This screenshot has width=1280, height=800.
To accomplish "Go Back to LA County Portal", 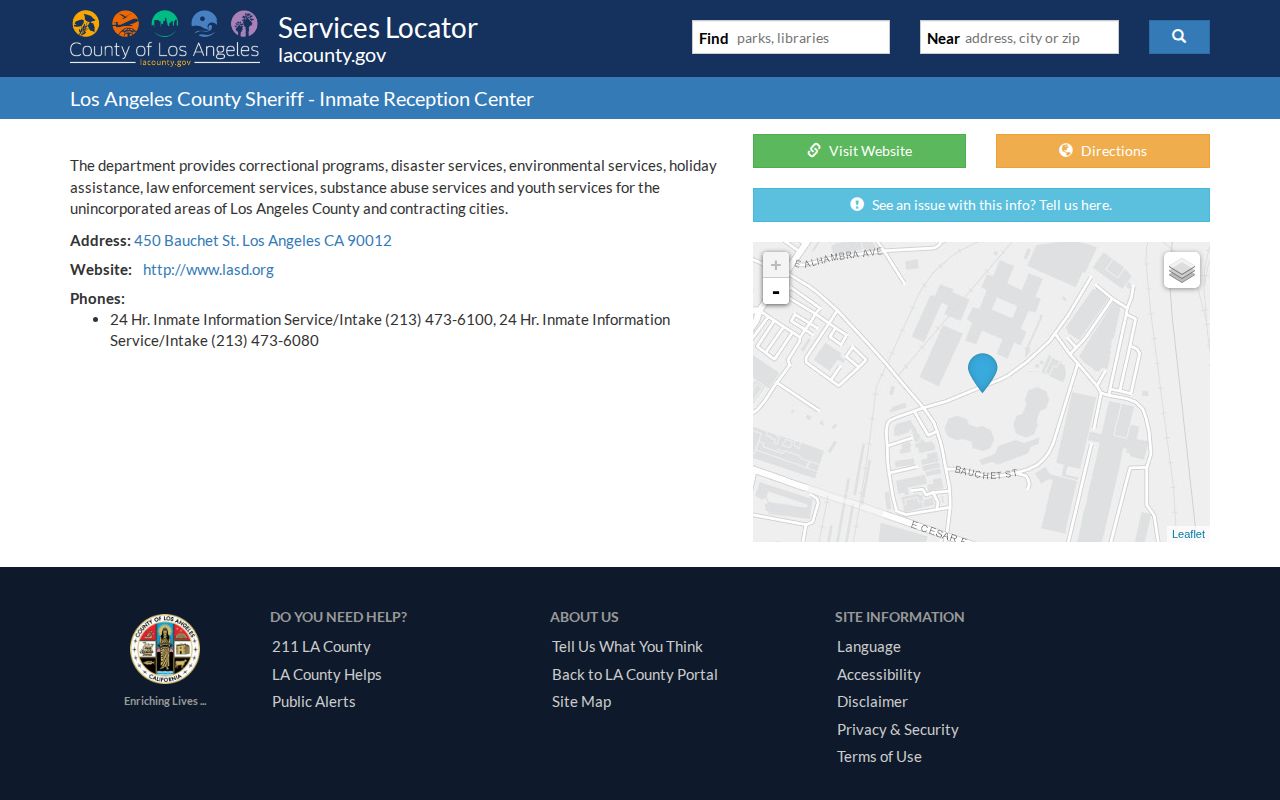I will 635,675.
